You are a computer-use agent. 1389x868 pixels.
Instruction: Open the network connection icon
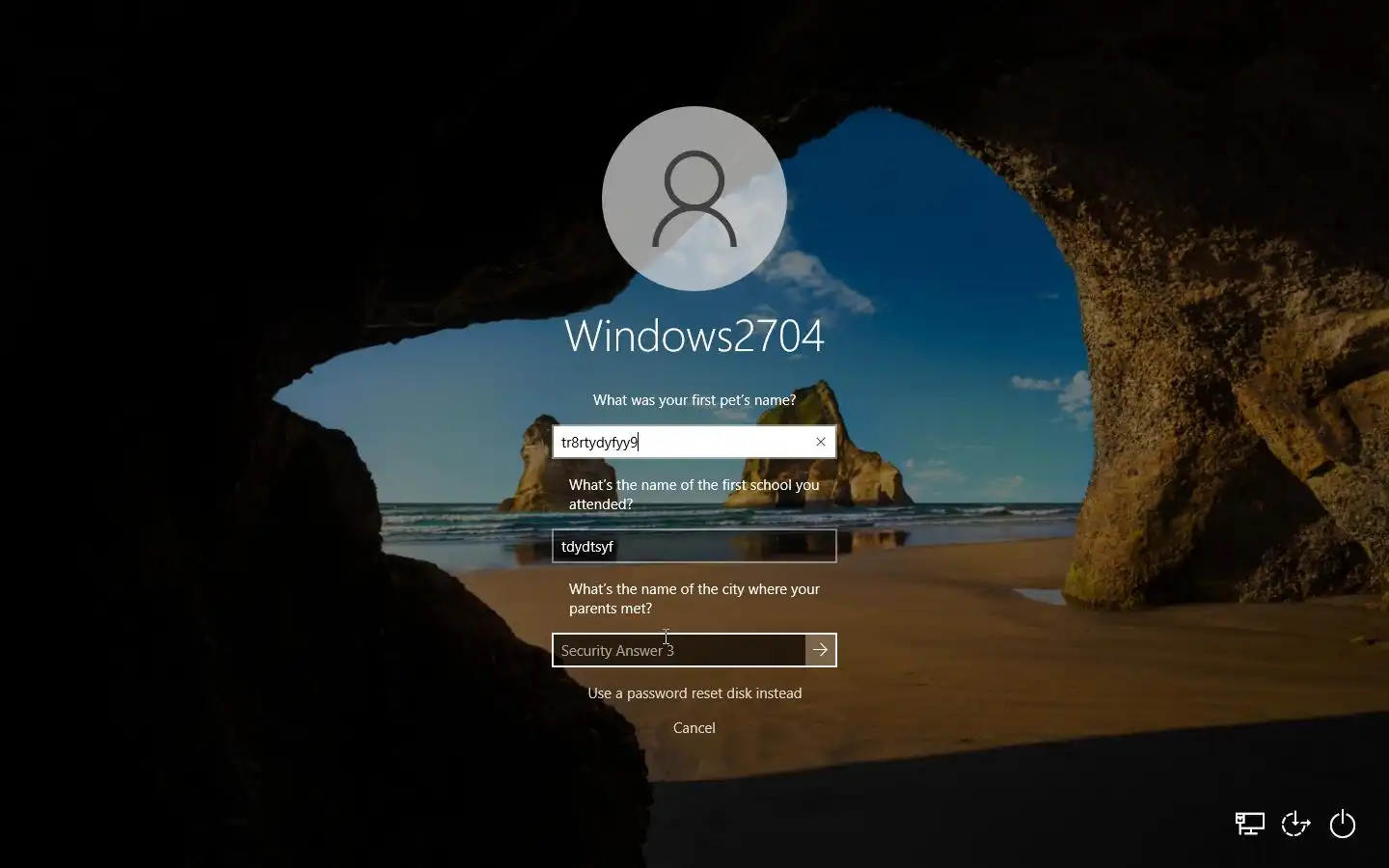[x=1250, y=824]
